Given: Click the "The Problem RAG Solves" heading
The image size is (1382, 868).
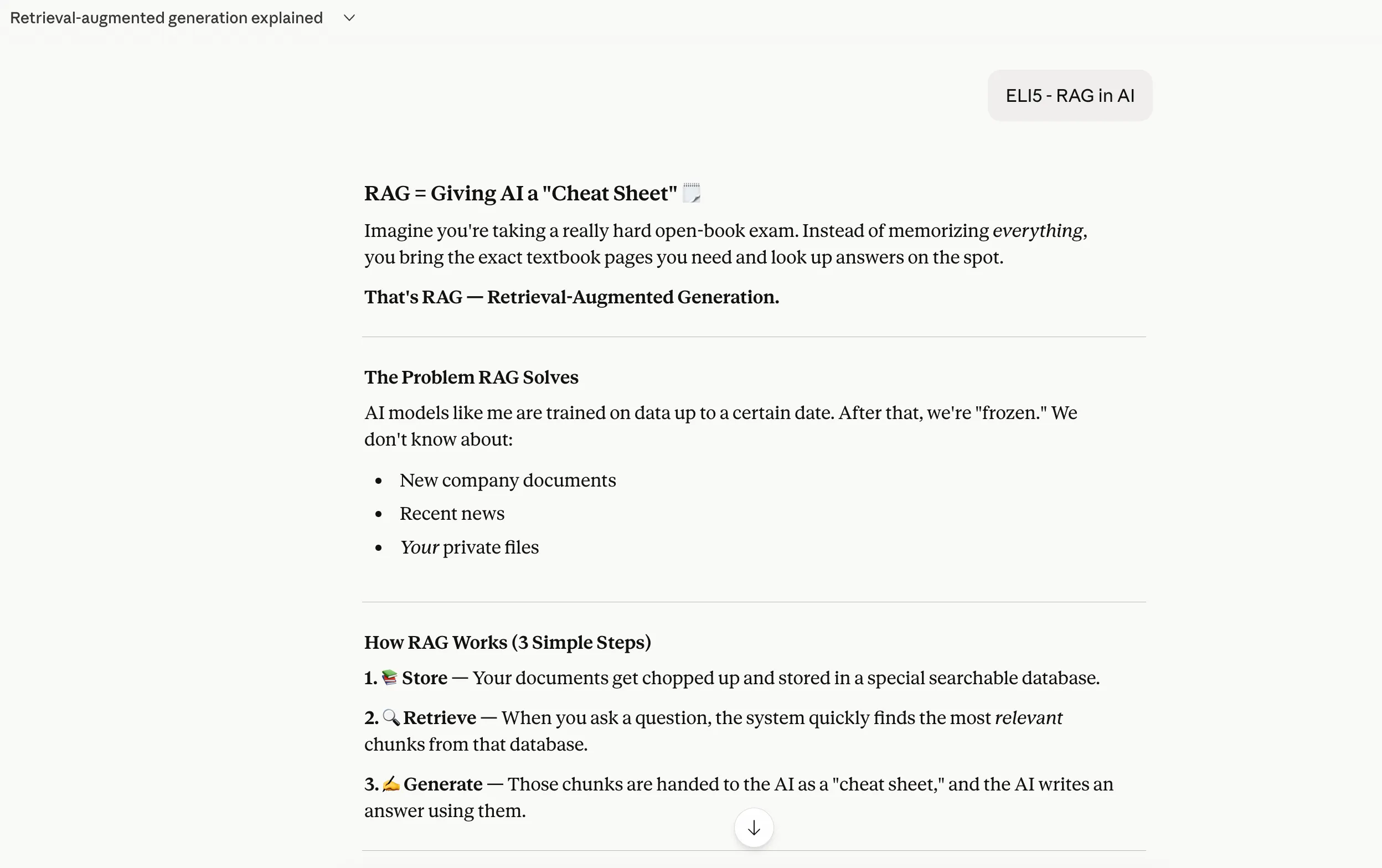Looking at the screenshot, I should (471, 377).
